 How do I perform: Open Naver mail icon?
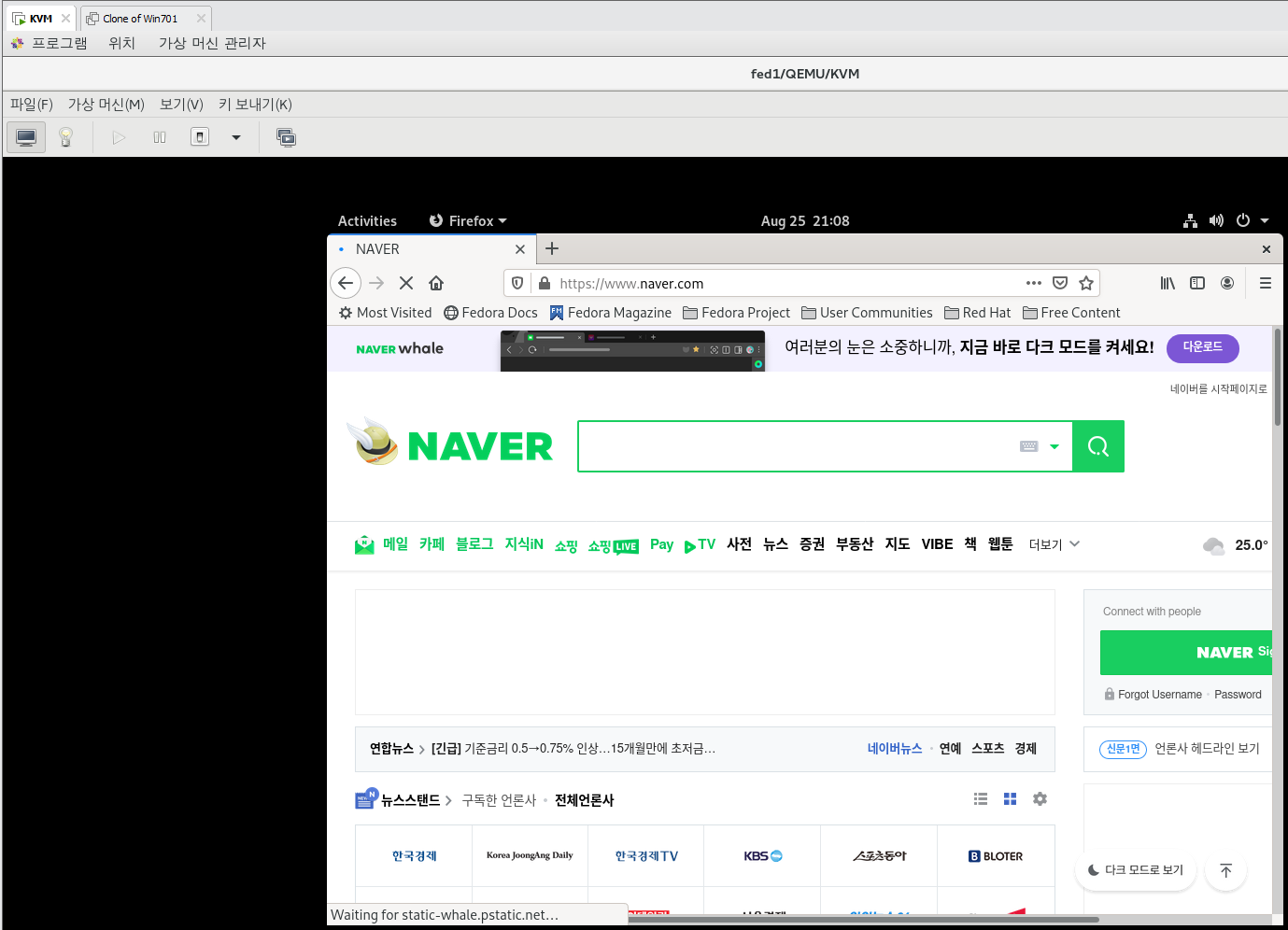click(x=364, y=544)
